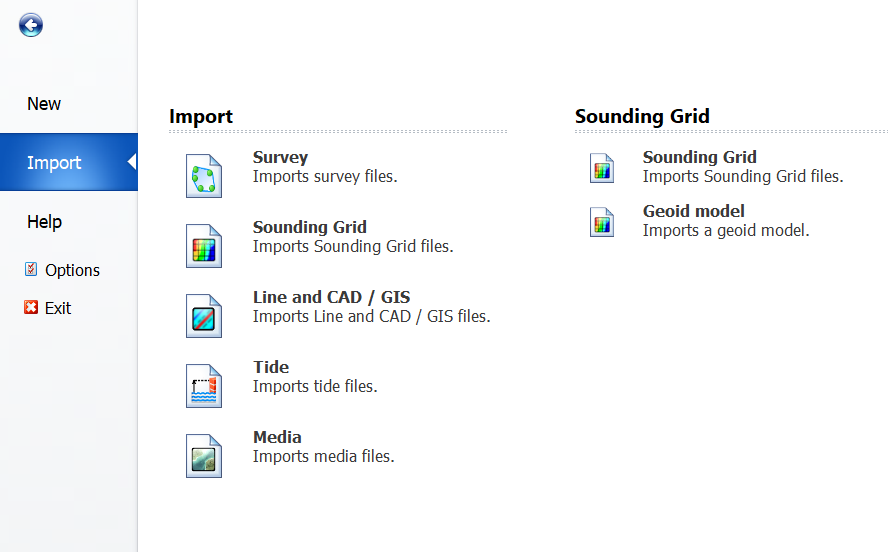The width and height of the screenshot is (888, 552).
Task: Click the Media file icon
Action: pyautogui.click(x=204, y=456)
